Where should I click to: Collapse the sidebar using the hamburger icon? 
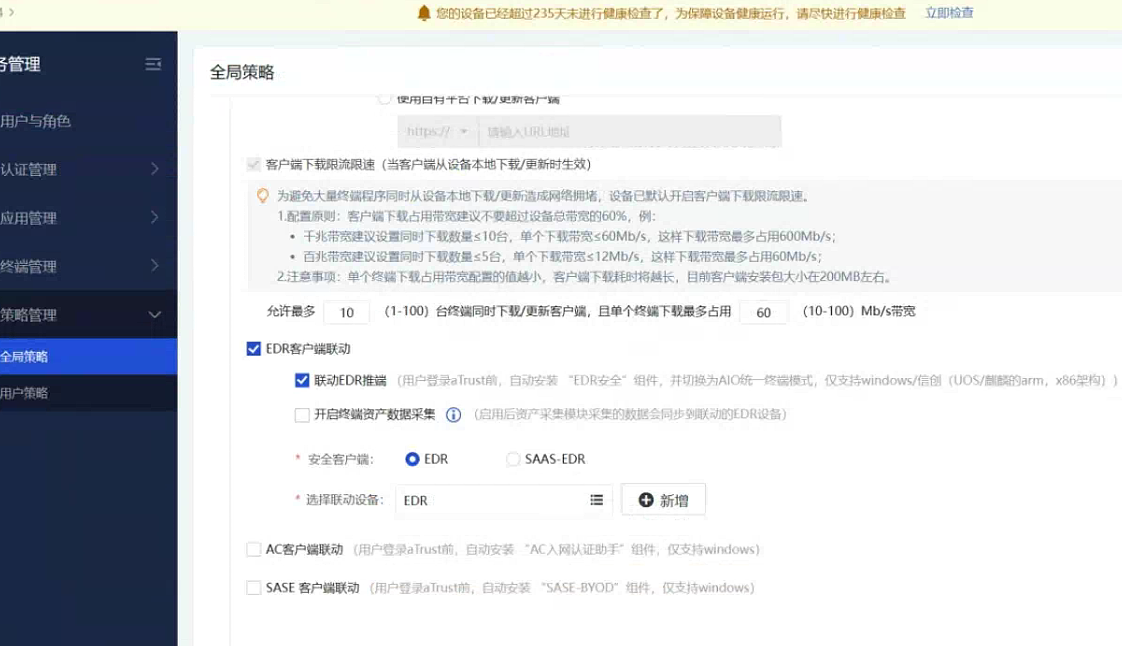coord(153,63)
